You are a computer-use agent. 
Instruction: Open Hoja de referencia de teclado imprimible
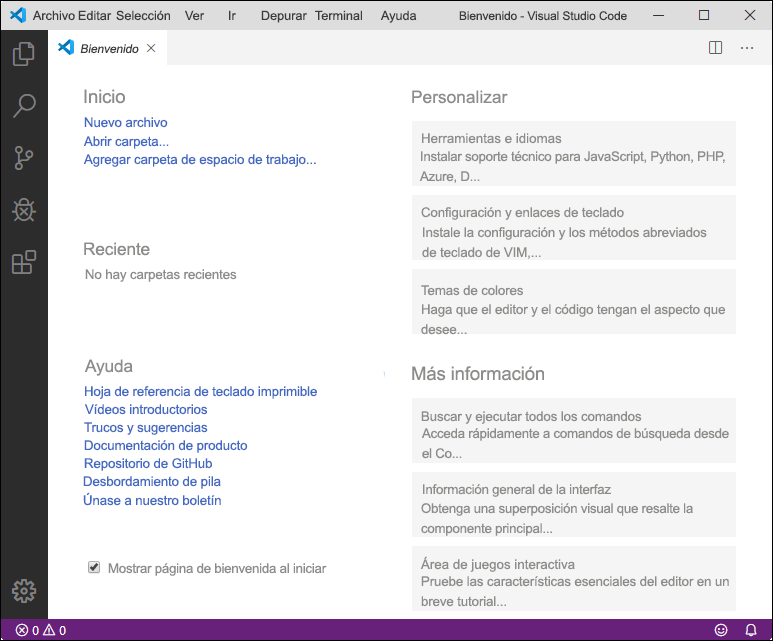coord(201,392)
